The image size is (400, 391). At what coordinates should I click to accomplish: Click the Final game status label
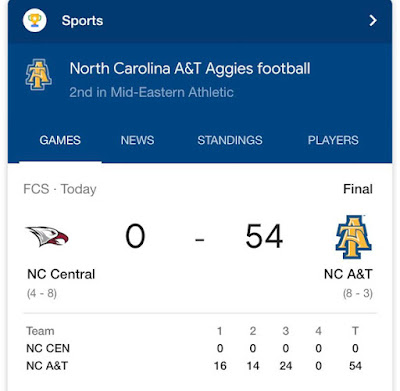point(358,189)
